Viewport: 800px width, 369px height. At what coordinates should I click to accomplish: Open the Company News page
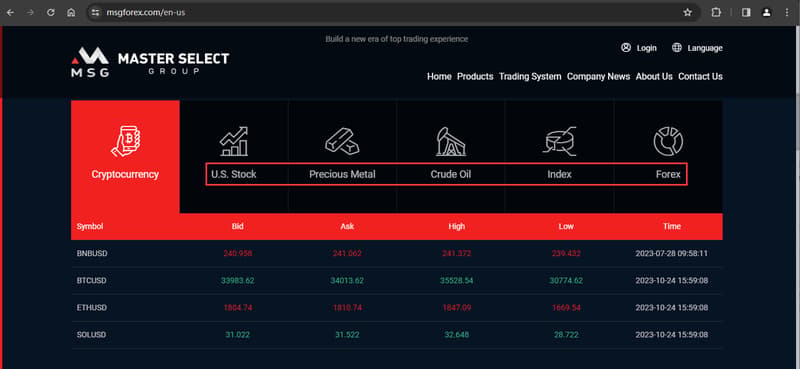click(x=598, y=77)
